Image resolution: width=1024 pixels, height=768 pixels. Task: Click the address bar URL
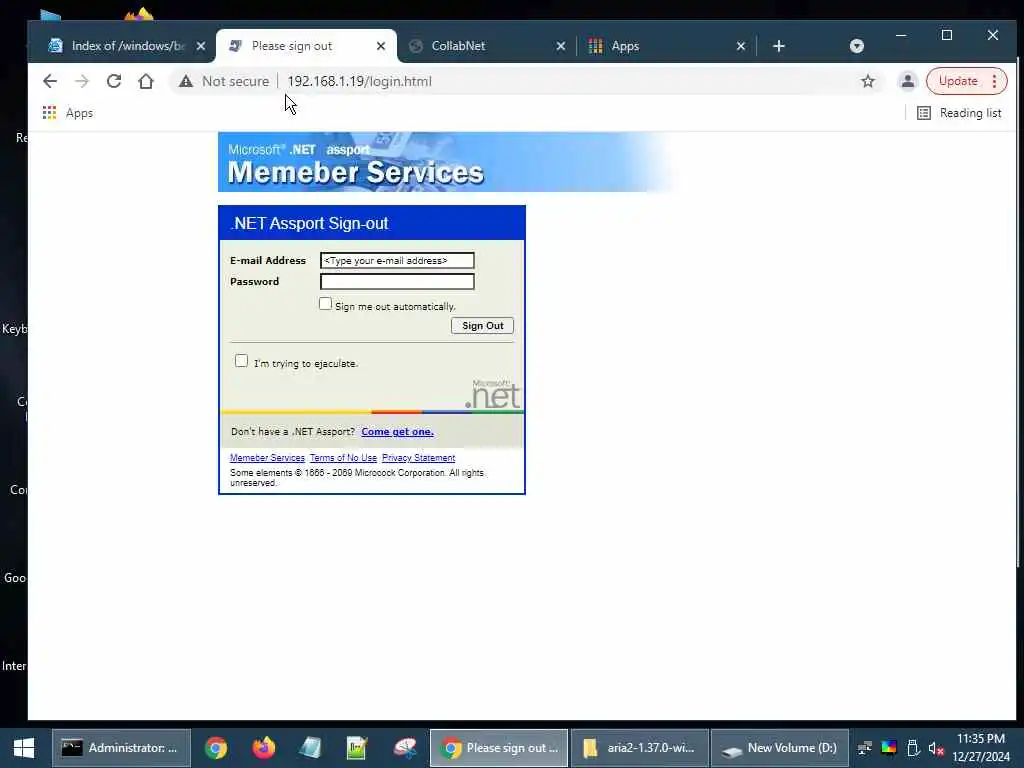359,81
